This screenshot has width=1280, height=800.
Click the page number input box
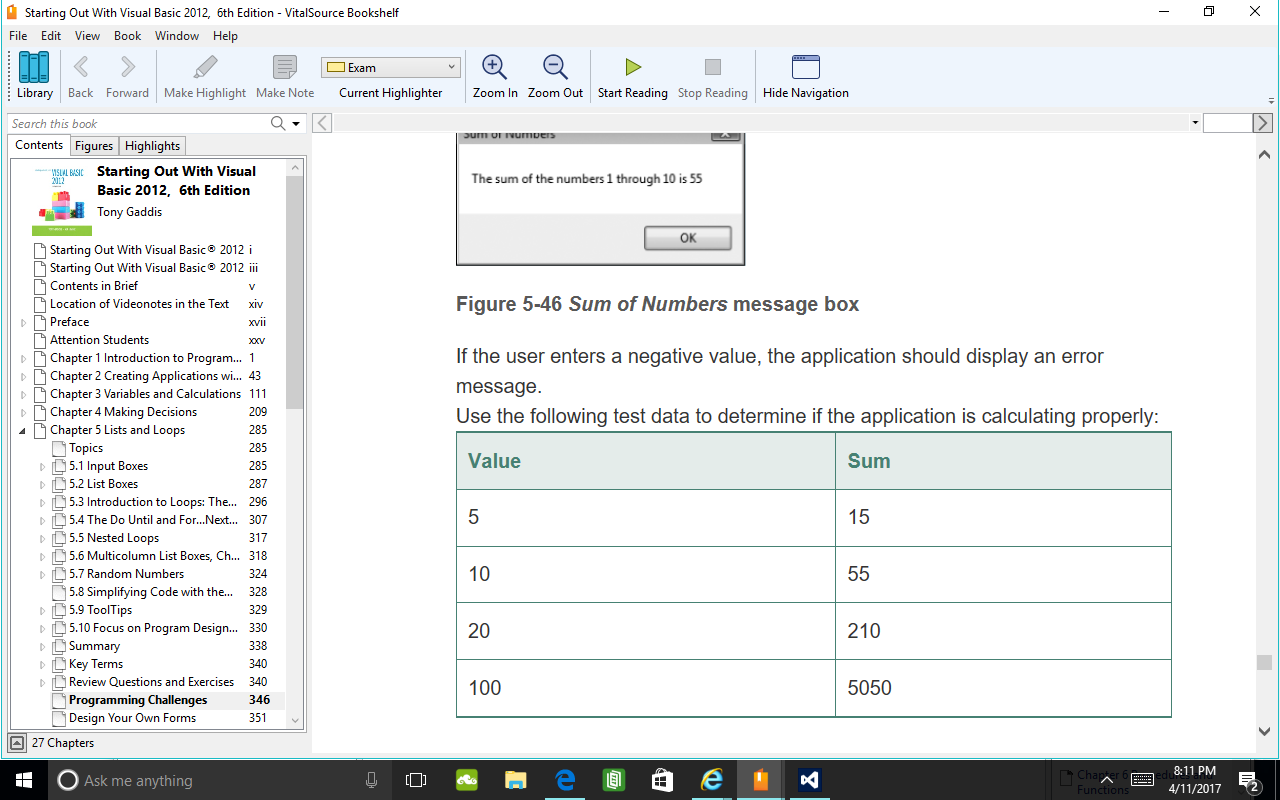pos(1228,123)
